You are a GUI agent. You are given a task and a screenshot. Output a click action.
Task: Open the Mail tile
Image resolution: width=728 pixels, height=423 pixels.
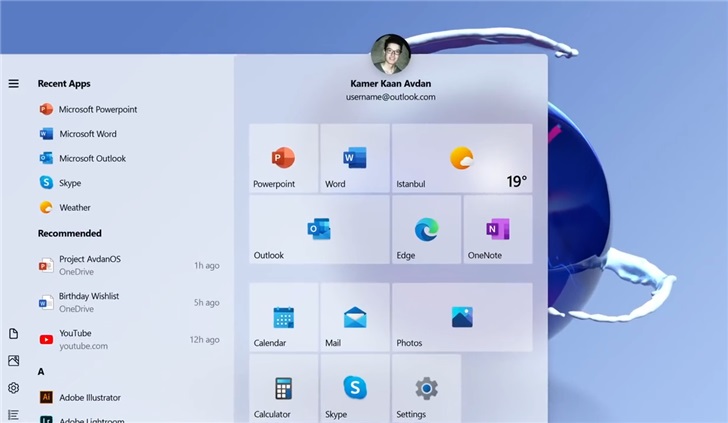click(355, 317)
